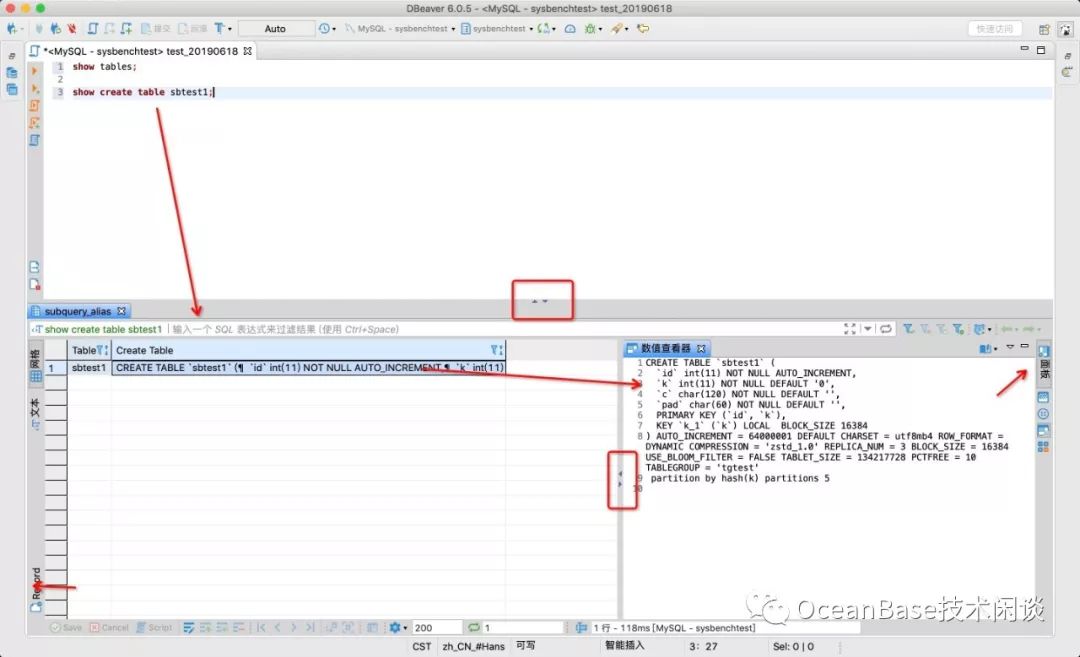
Task: Click the green bug debug icon
Action: (590, 29)
